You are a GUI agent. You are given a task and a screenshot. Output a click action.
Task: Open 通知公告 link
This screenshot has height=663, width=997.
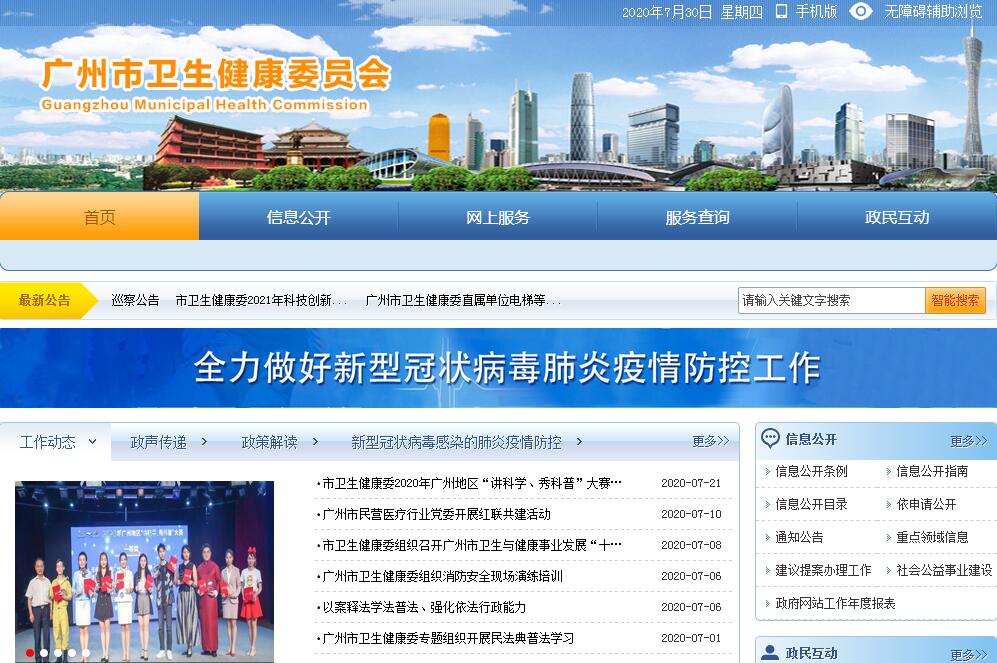(799, 537)
